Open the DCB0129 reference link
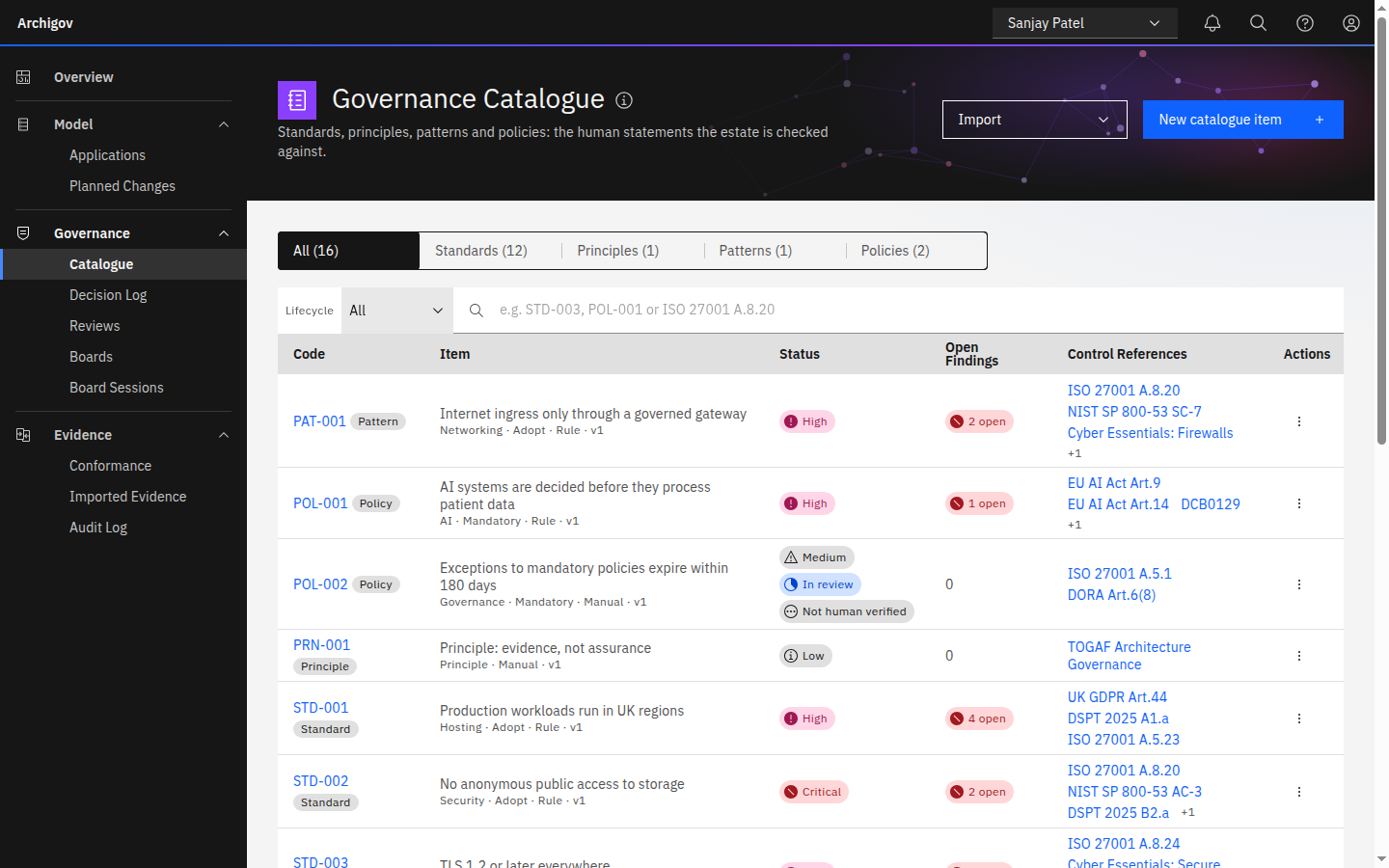The height and width of the screenshot is (868, 1389). pos(1211,504)
